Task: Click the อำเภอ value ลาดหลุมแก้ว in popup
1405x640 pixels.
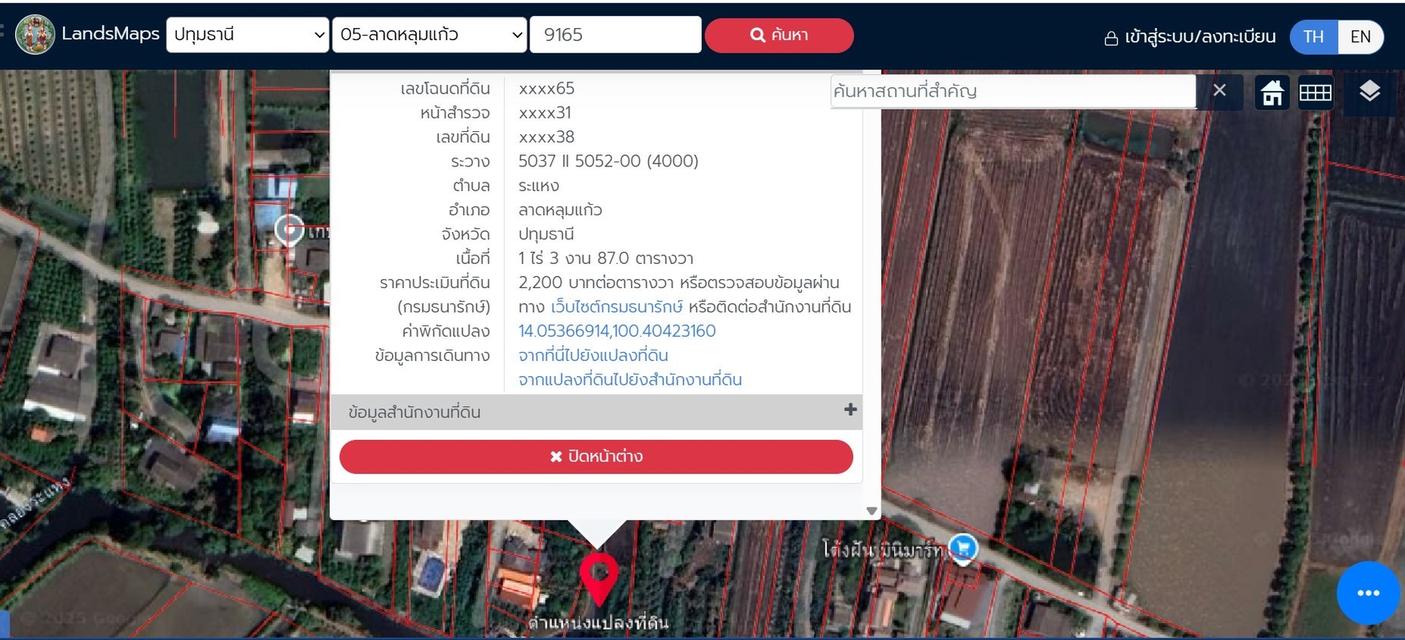Action: (x=560, y=210)
